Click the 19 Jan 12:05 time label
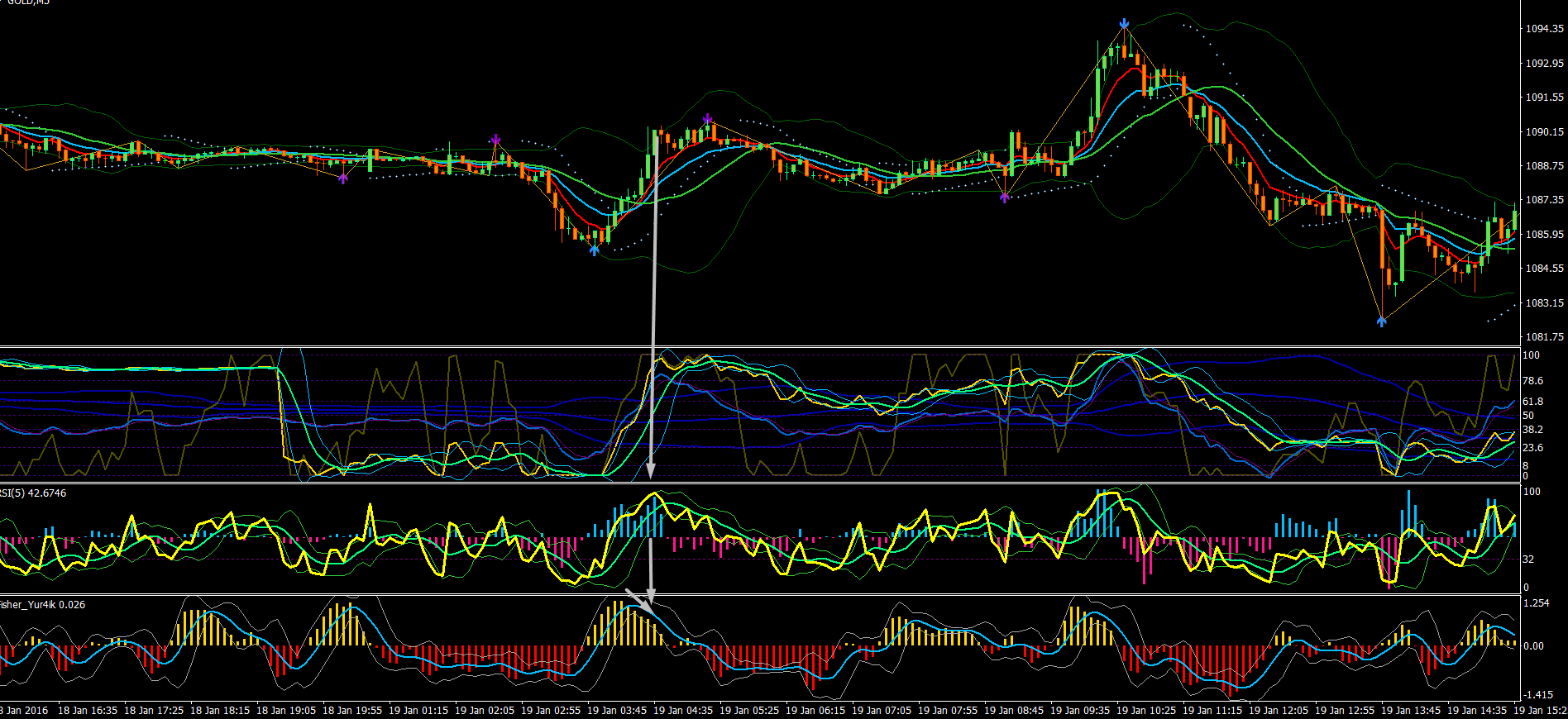This screenshot has width=1568, height=719. tap(1279, 711)
